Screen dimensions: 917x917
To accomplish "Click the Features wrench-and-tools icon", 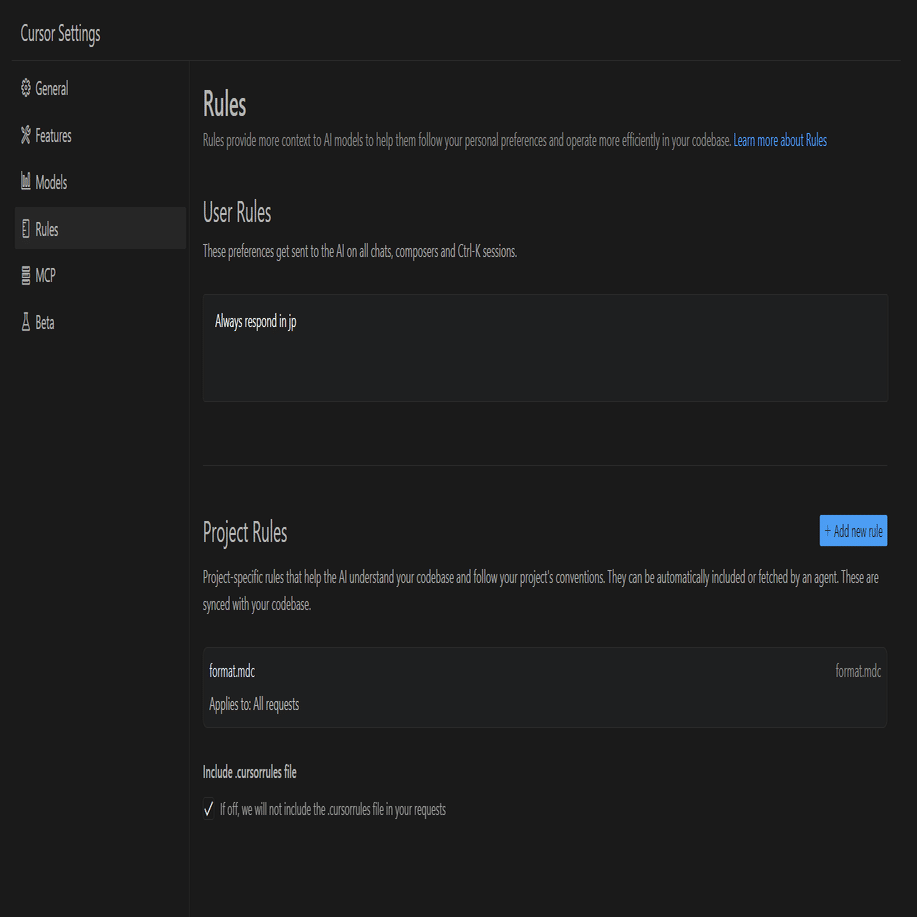I will click(26, 136).
